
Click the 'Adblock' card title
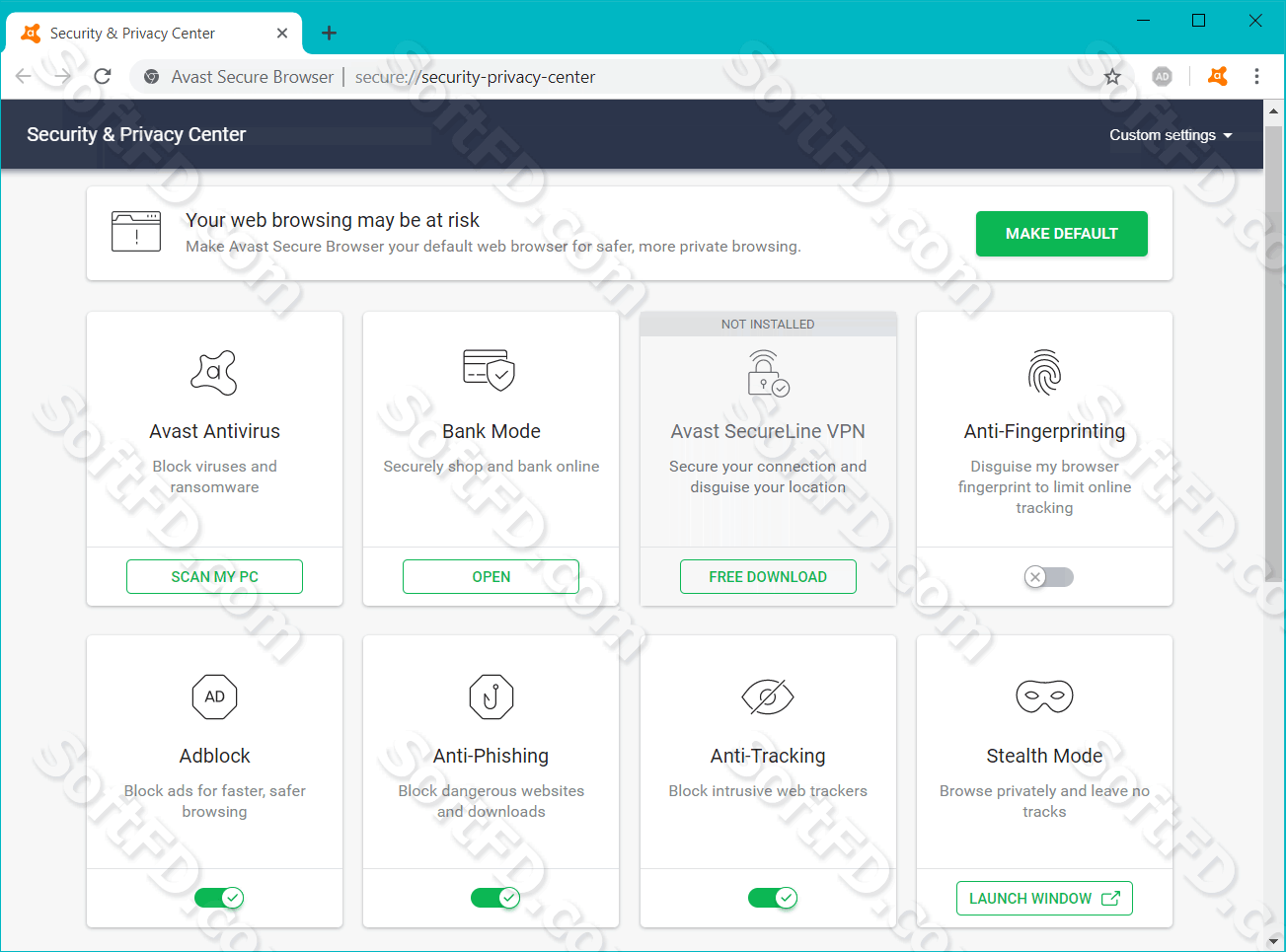[214, 756]
